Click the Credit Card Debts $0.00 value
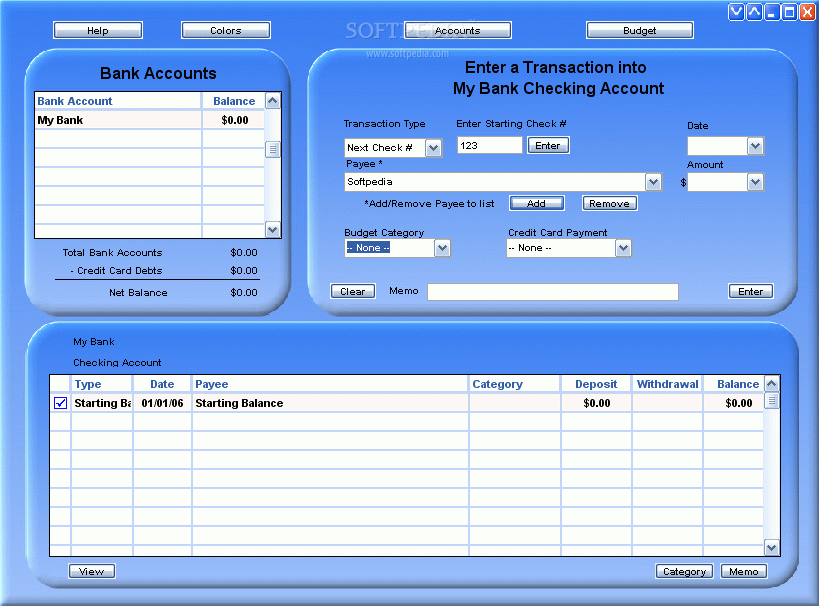The width and height of the screenshot is (819, 606). pos(244,271)
